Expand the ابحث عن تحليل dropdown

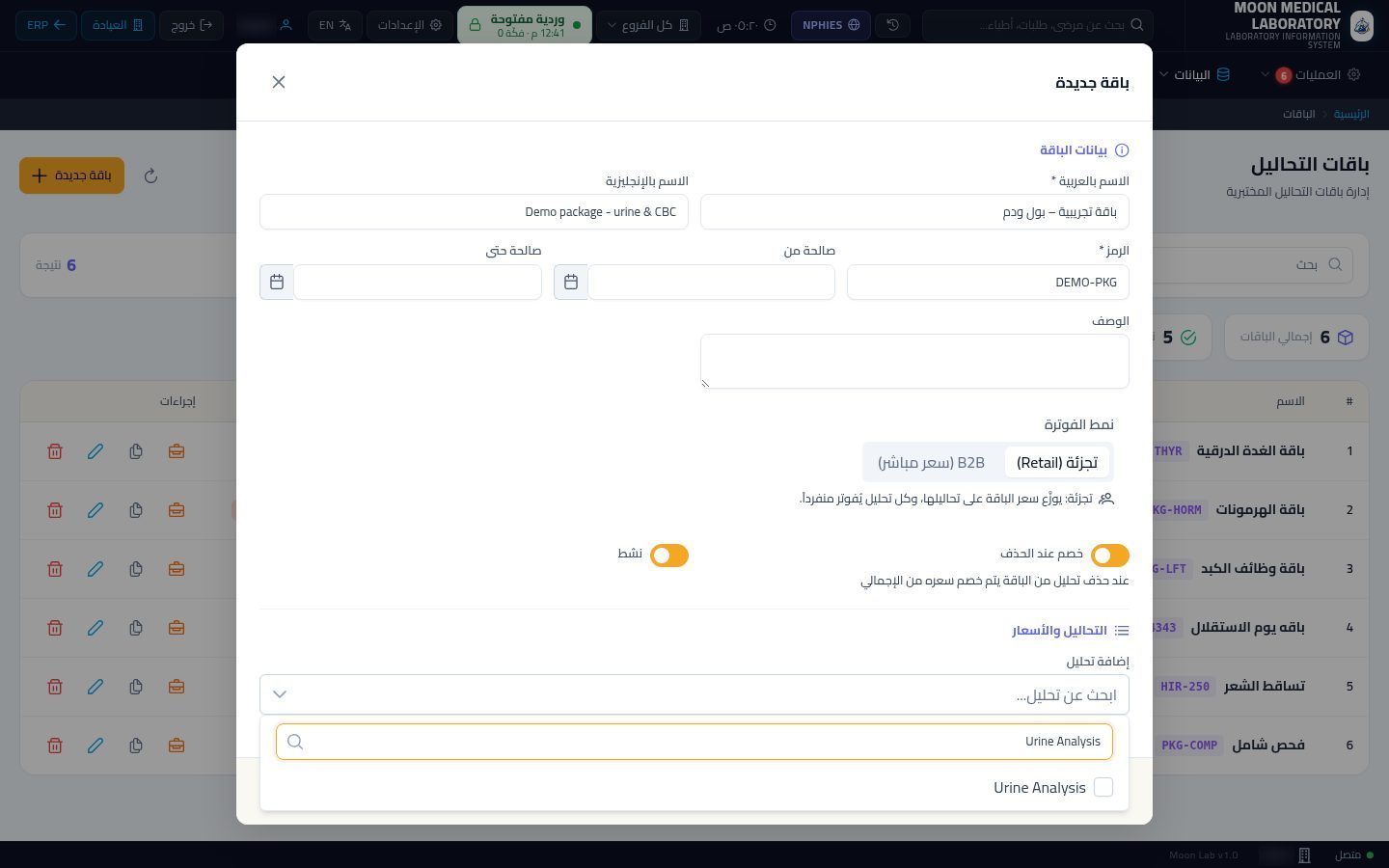[x=694, y=694]
